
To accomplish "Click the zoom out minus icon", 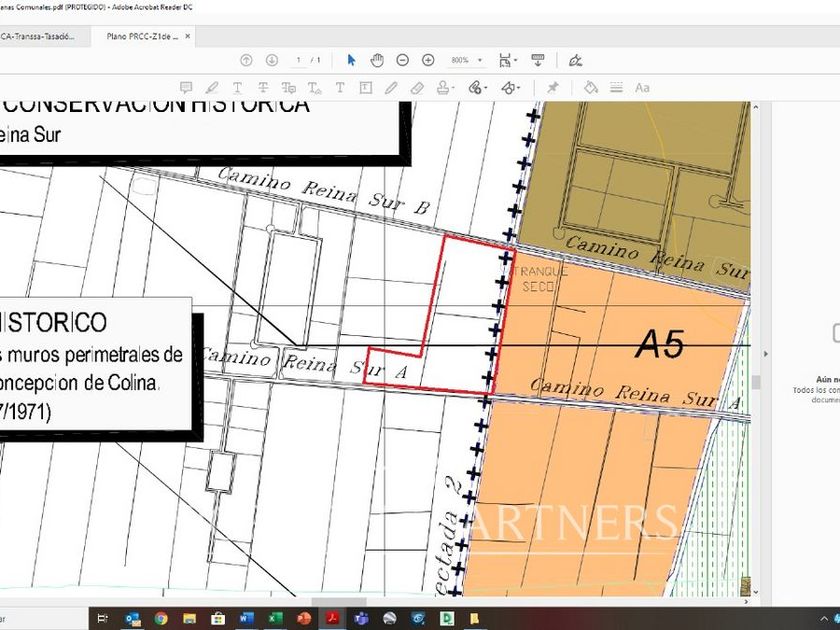I will tap(403, 60).
